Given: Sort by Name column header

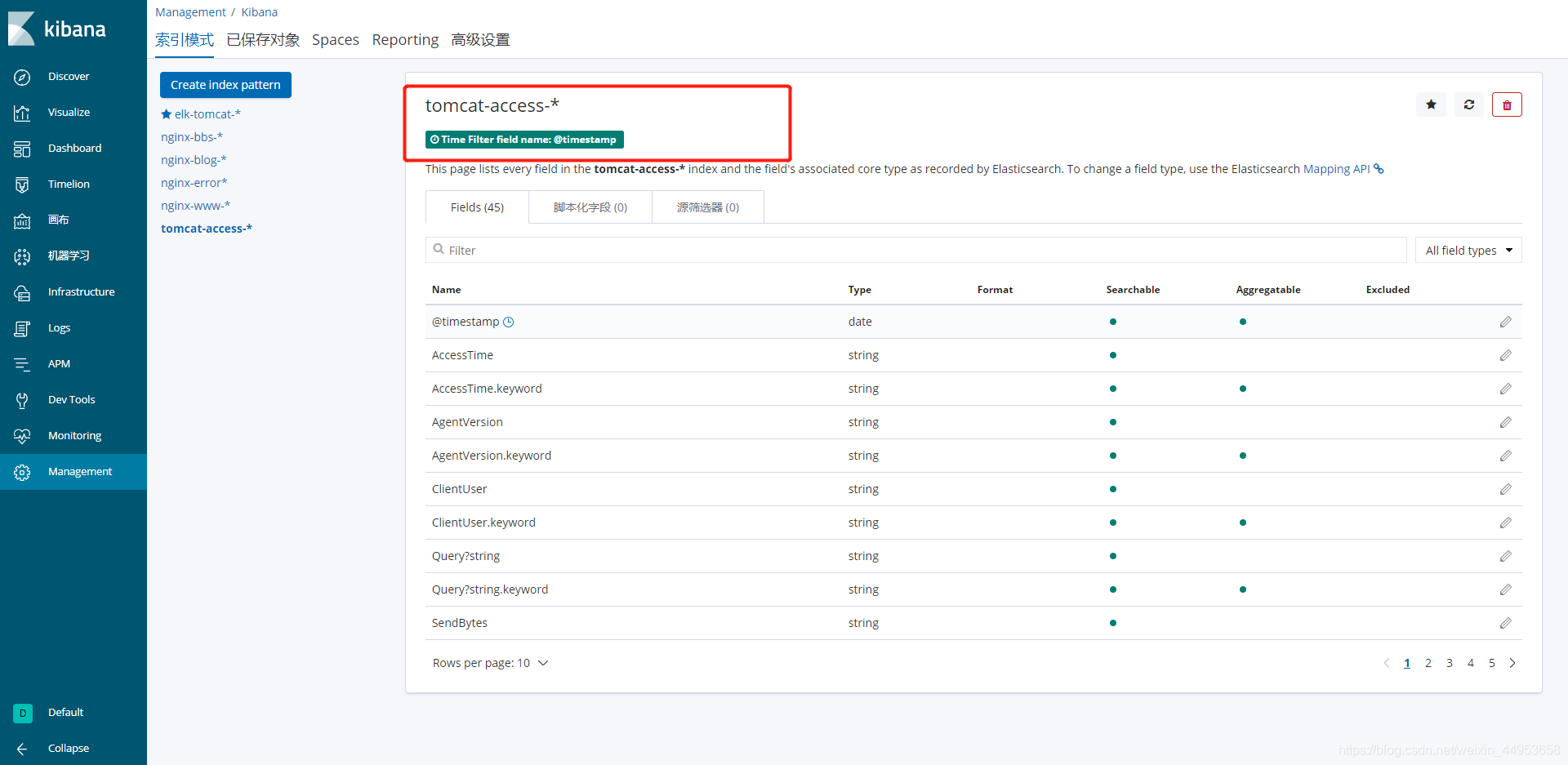Looking at the screenshot, I should tap(447, 290).
